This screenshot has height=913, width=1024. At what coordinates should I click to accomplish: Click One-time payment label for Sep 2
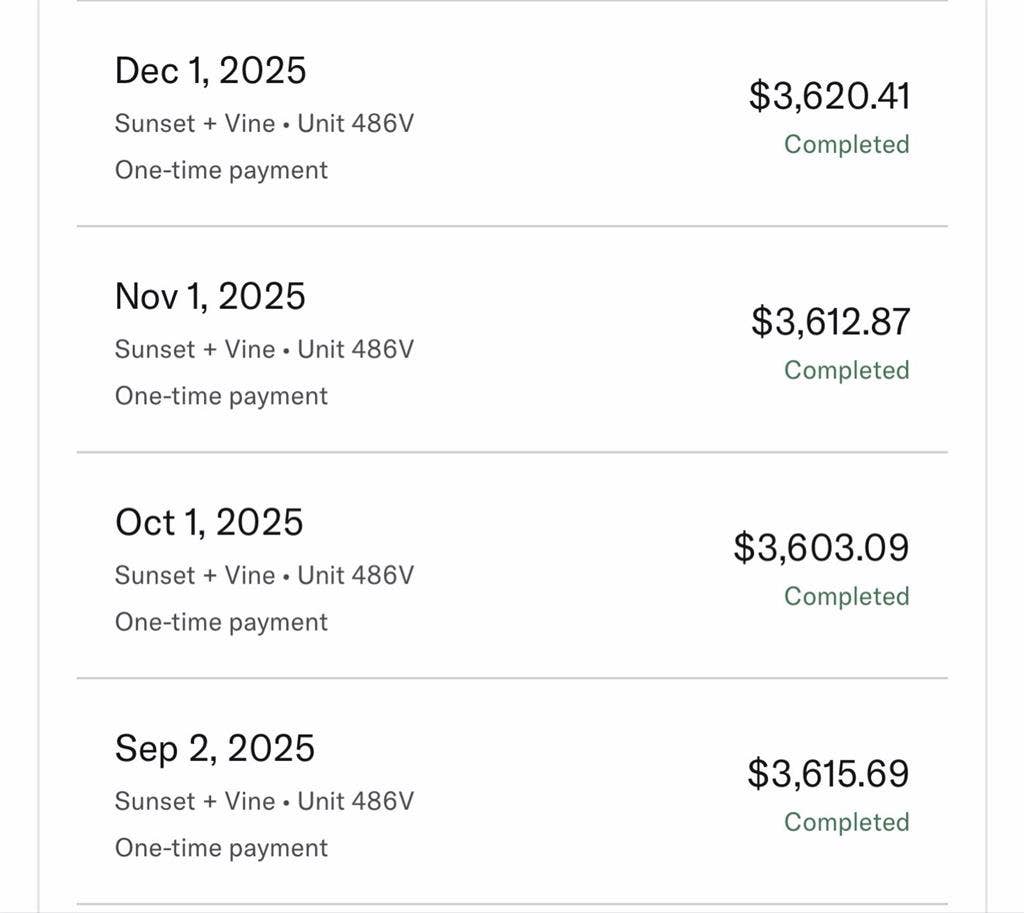coord(221,848)
